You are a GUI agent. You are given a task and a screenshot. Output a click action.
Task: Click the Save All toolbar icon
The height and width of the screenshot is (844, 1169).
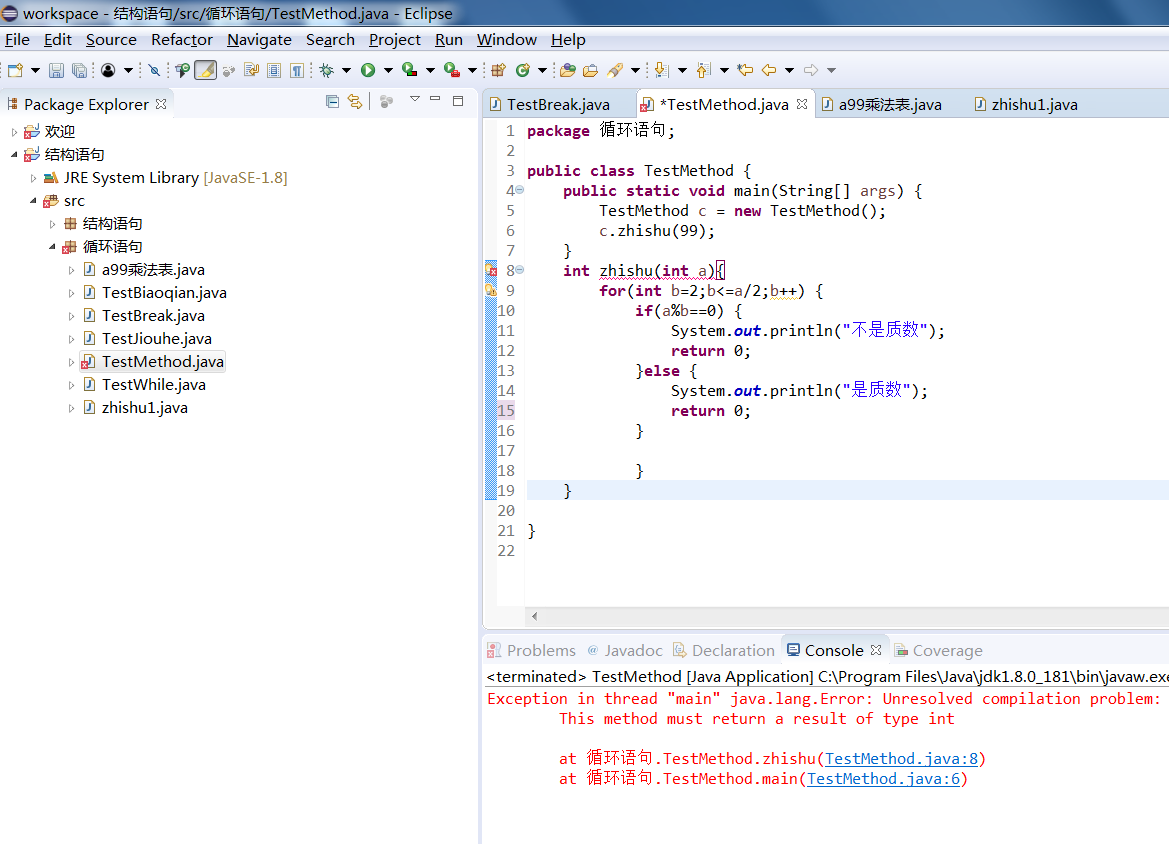pos(79,70)
